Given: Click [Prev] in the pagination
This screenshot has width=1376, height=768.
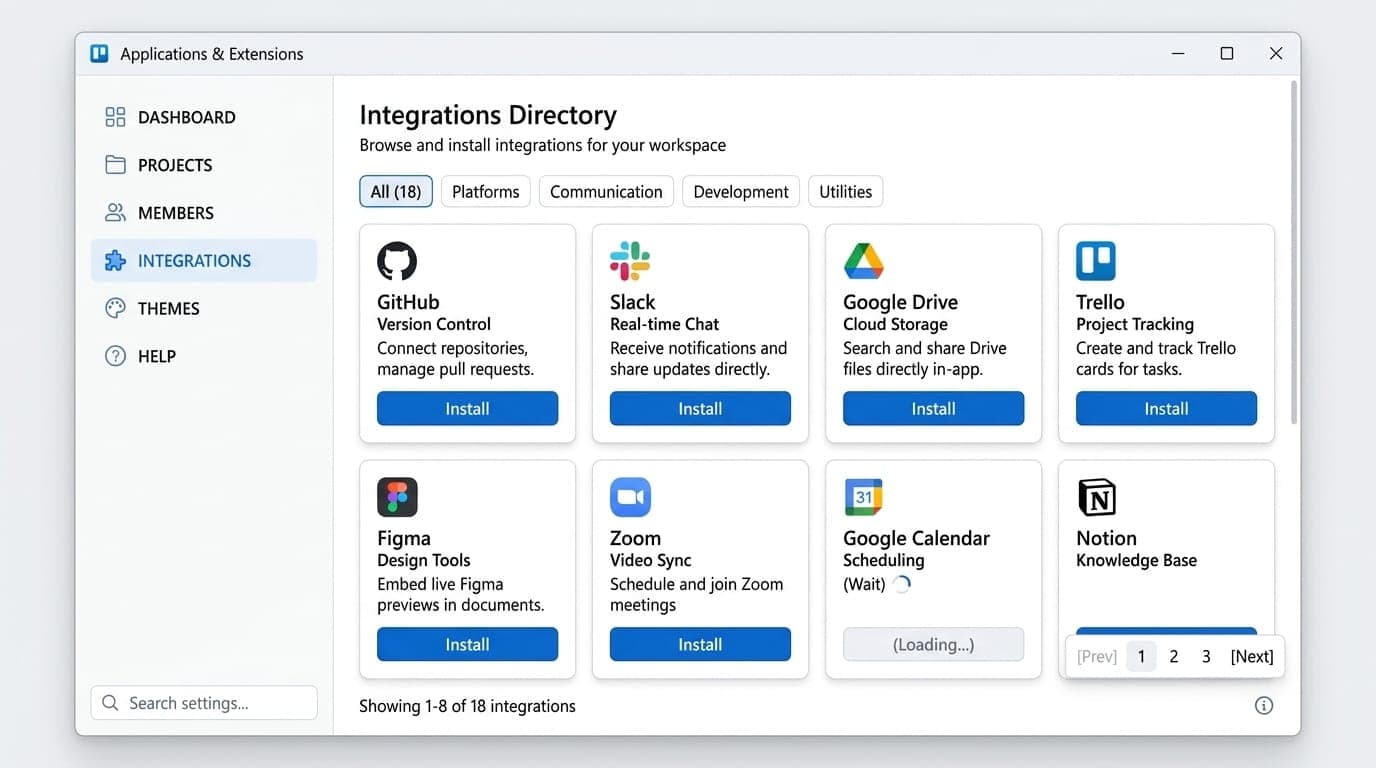Looking at the screenshot, I should pyautogui.click(x=1097, y=657).
